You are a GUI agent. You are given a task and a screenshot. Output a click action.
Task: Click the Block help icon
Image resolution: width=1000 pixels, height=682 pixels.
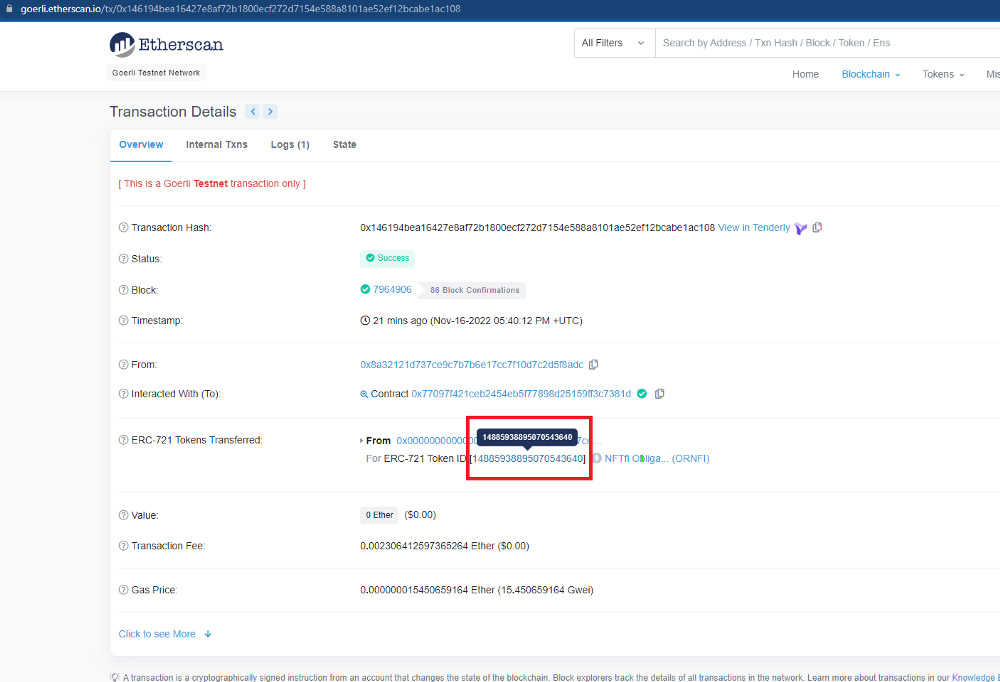124,290
